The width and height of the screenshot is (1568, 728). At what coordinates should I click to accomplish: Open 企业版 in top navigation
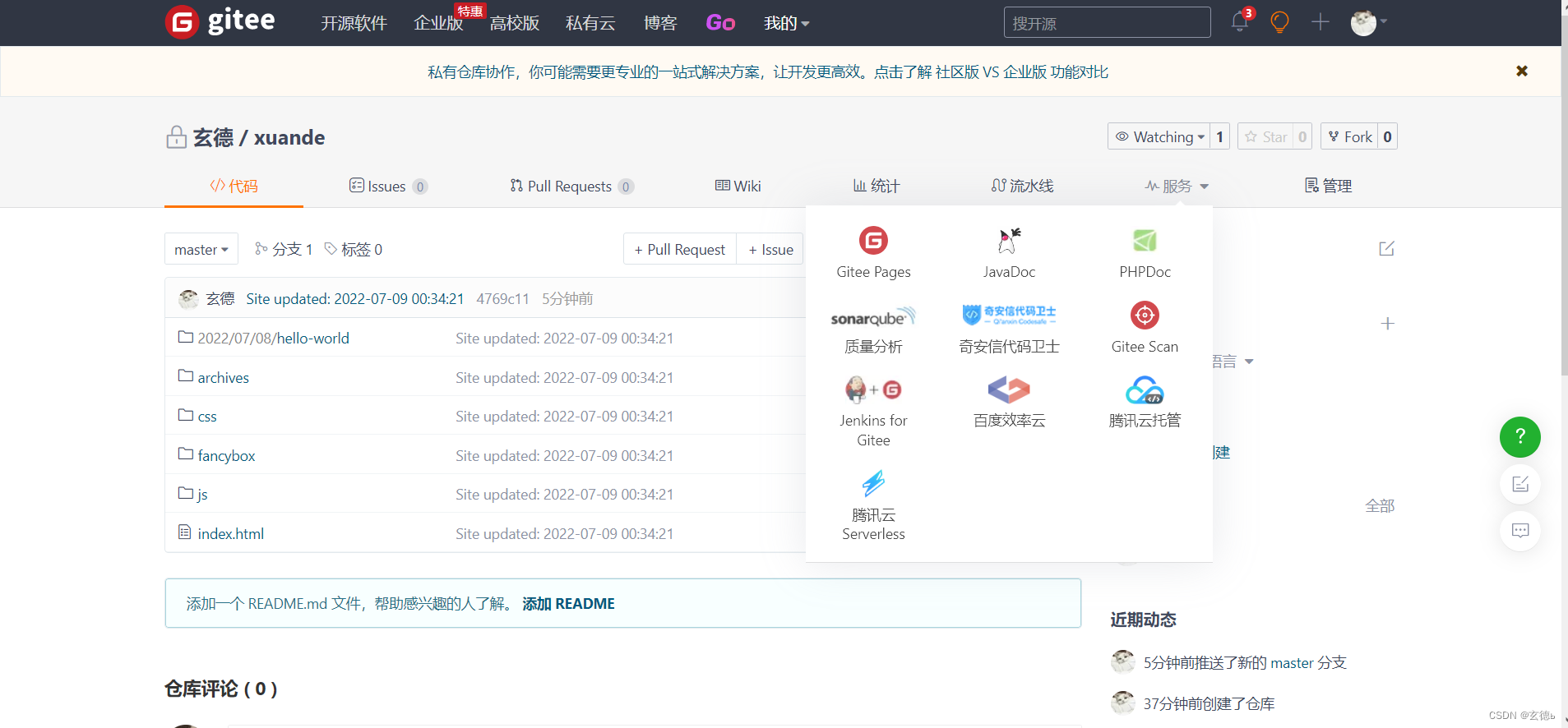[438, 23]
